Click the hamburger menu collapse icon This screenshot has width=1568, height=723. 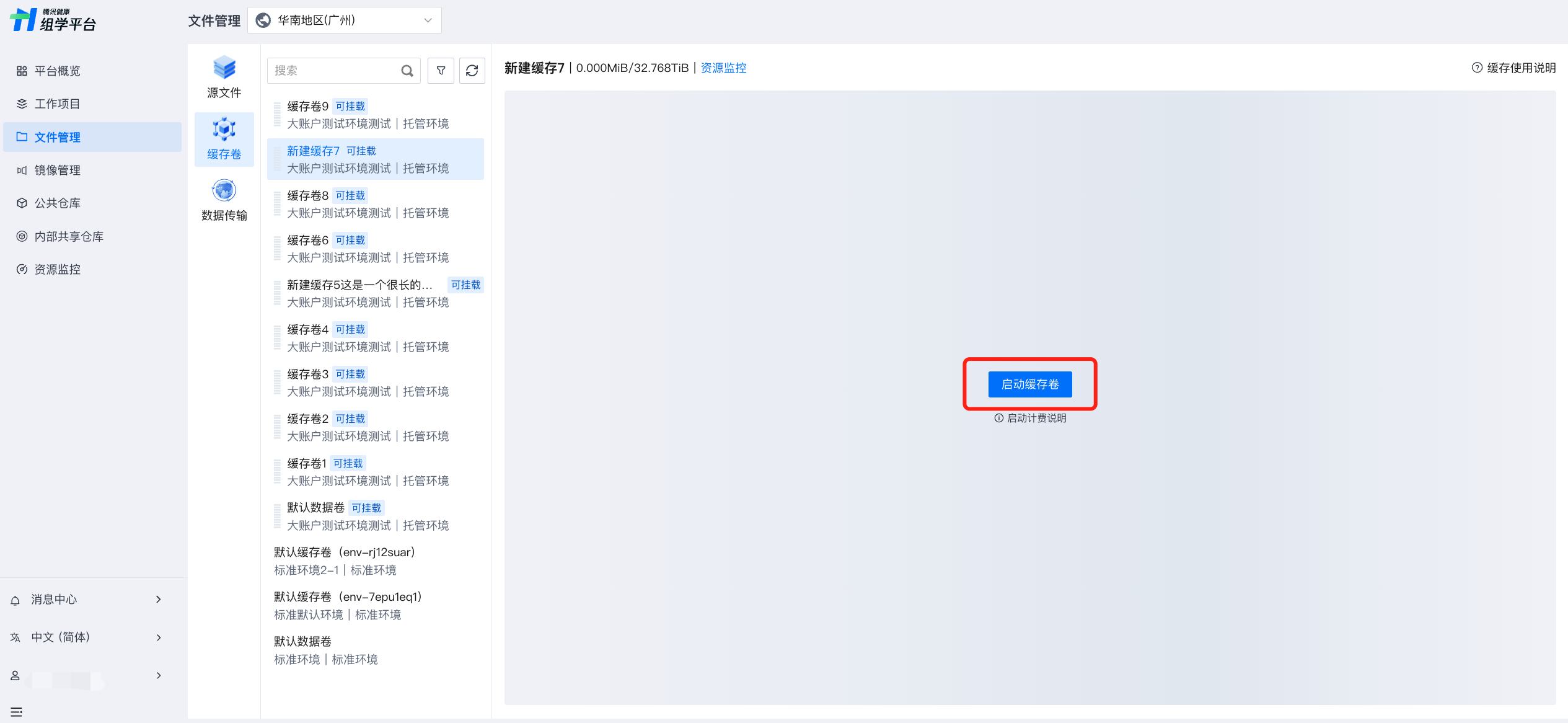17,712
